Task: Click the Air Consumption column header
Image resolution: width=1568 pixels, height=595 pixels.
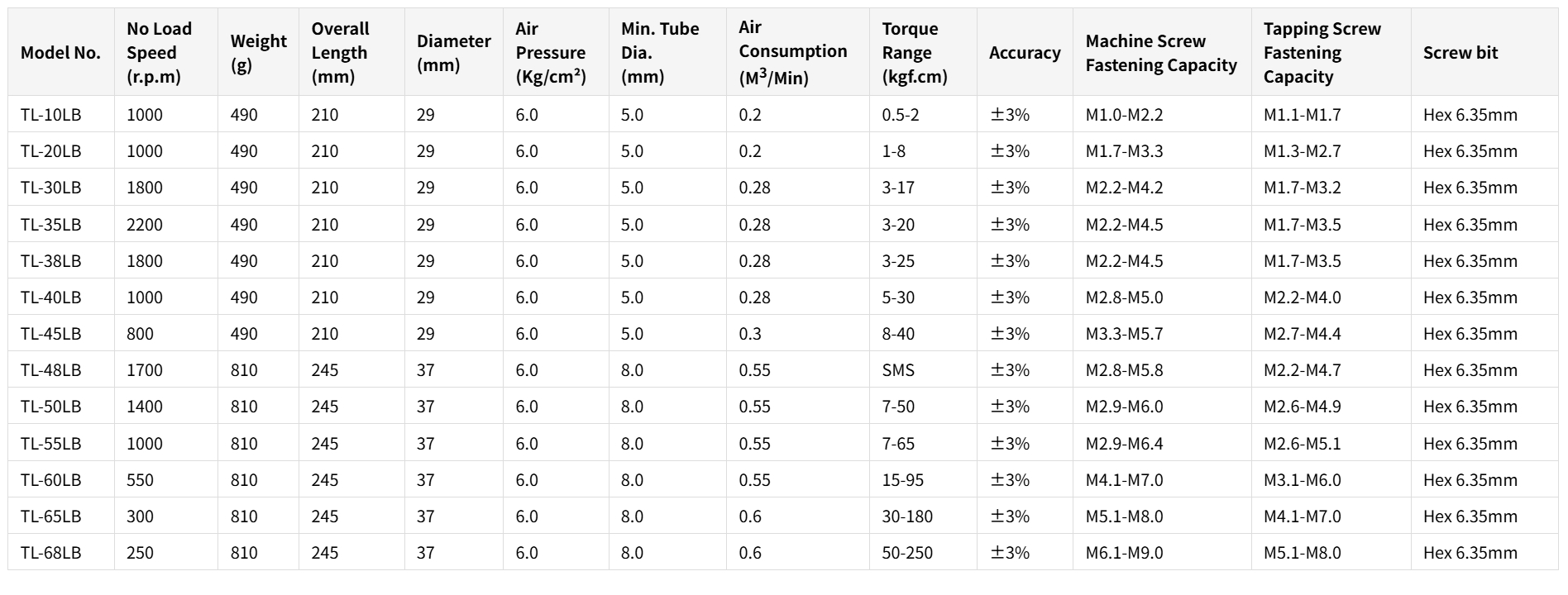Action: point(792,53)
